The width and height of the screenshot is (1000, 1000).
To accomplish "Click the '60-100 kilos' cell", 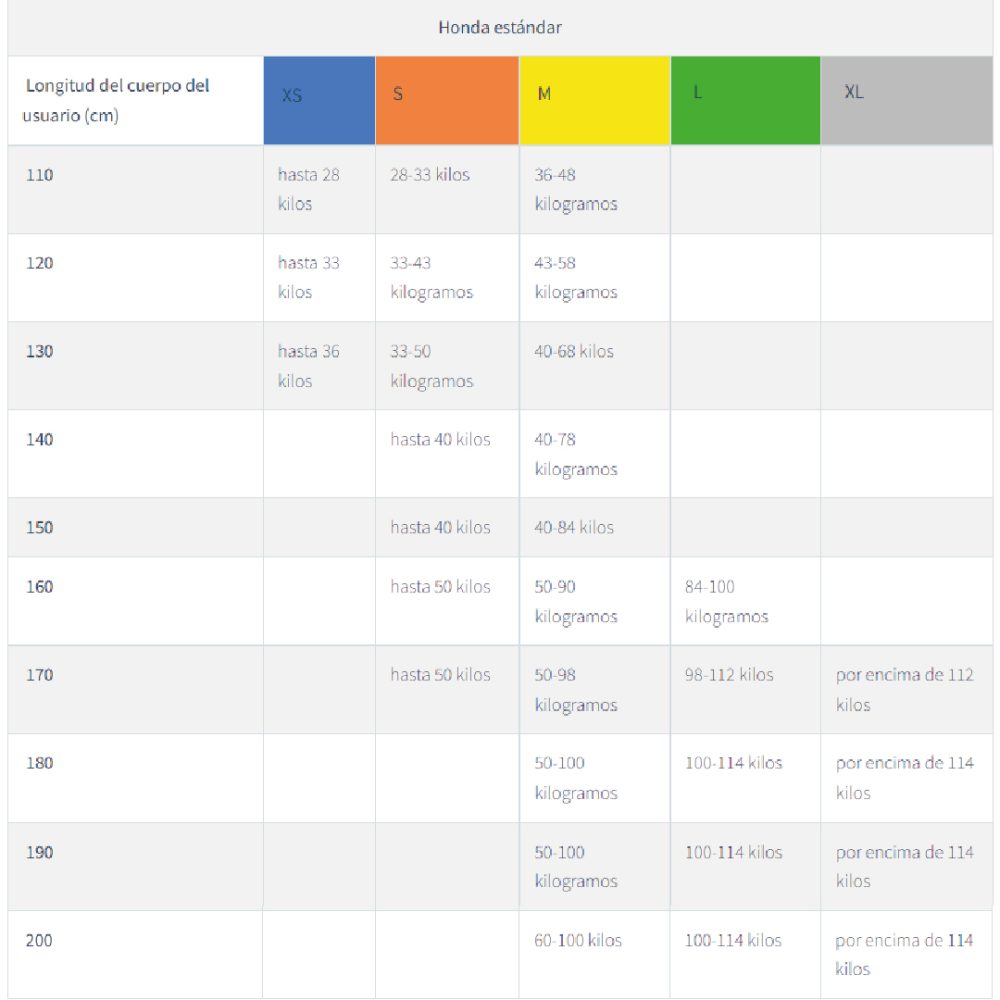I will (x=578, y=940).
